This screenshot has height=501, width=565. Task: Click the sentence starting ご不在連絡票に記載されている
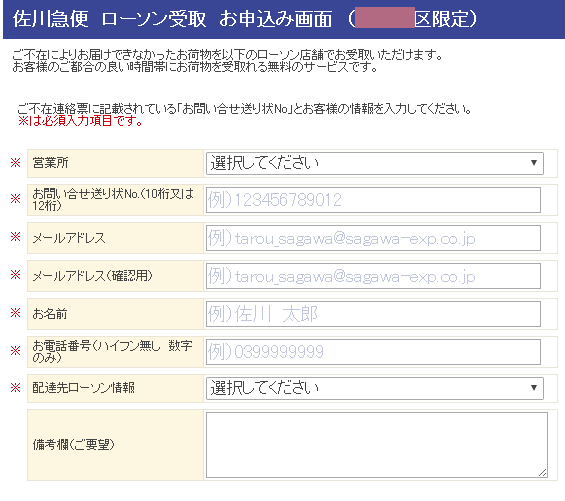244,109
